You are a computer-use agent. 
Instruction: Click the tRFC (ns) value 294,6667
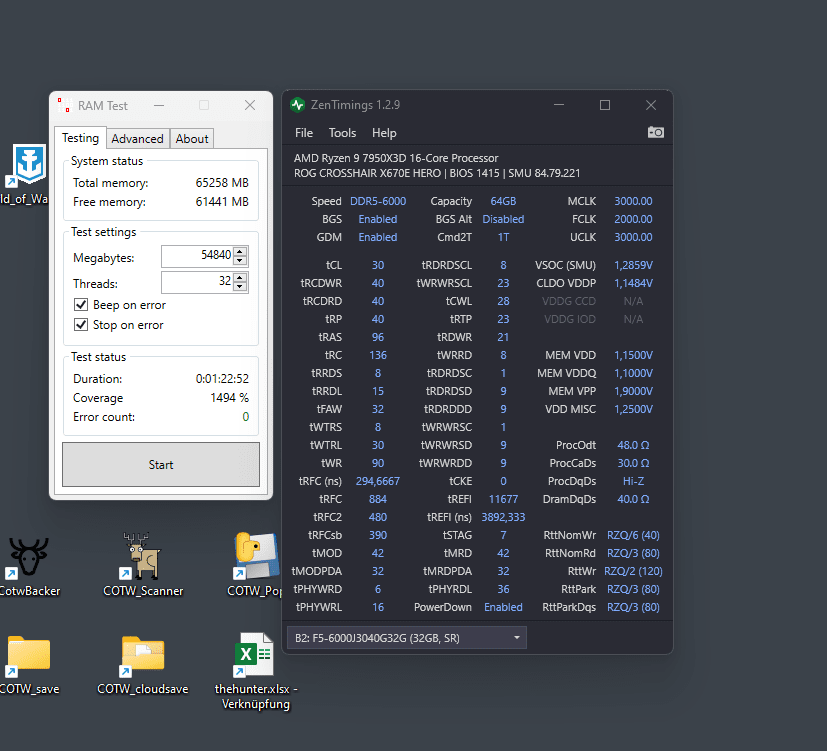click(378, 482)
